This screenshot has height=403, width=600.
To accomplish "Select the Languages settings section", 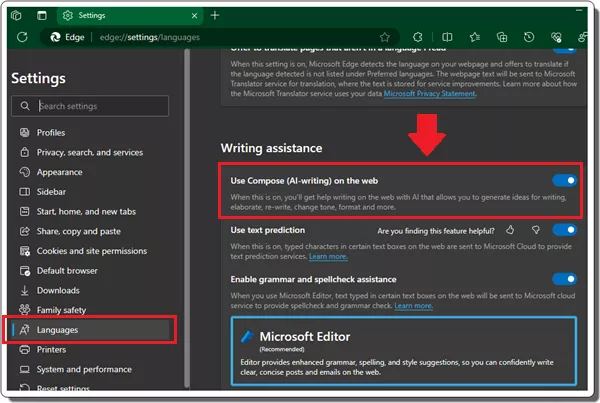I will (90, 330).
